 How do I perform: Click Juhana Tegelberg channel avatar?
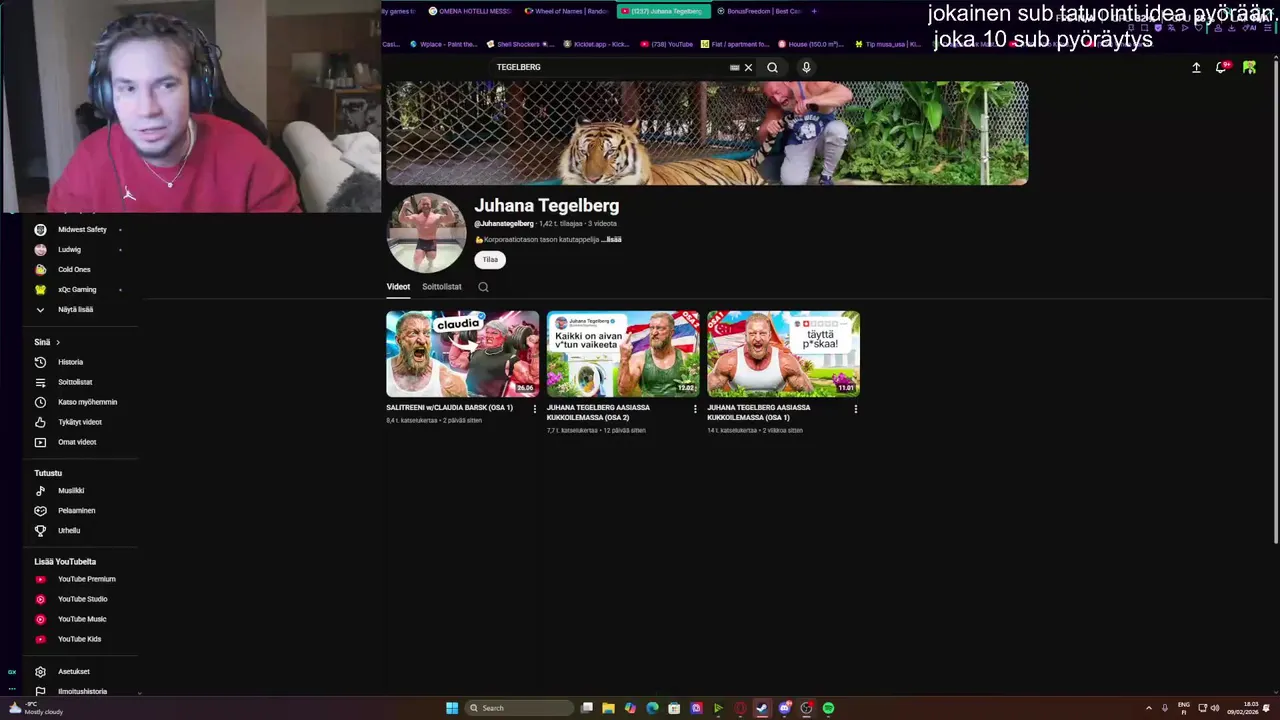(x=427, y=233)
